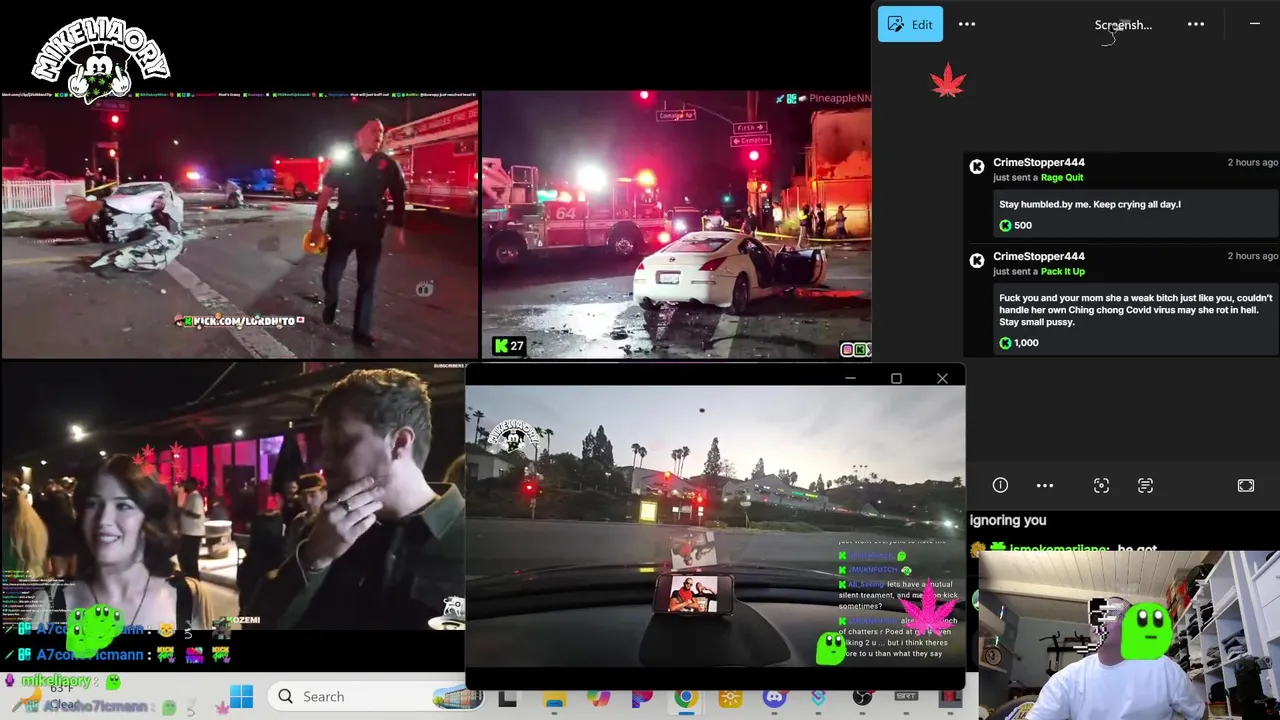
Task: Click the Edit button in Photos viewer
Action: 910,24
